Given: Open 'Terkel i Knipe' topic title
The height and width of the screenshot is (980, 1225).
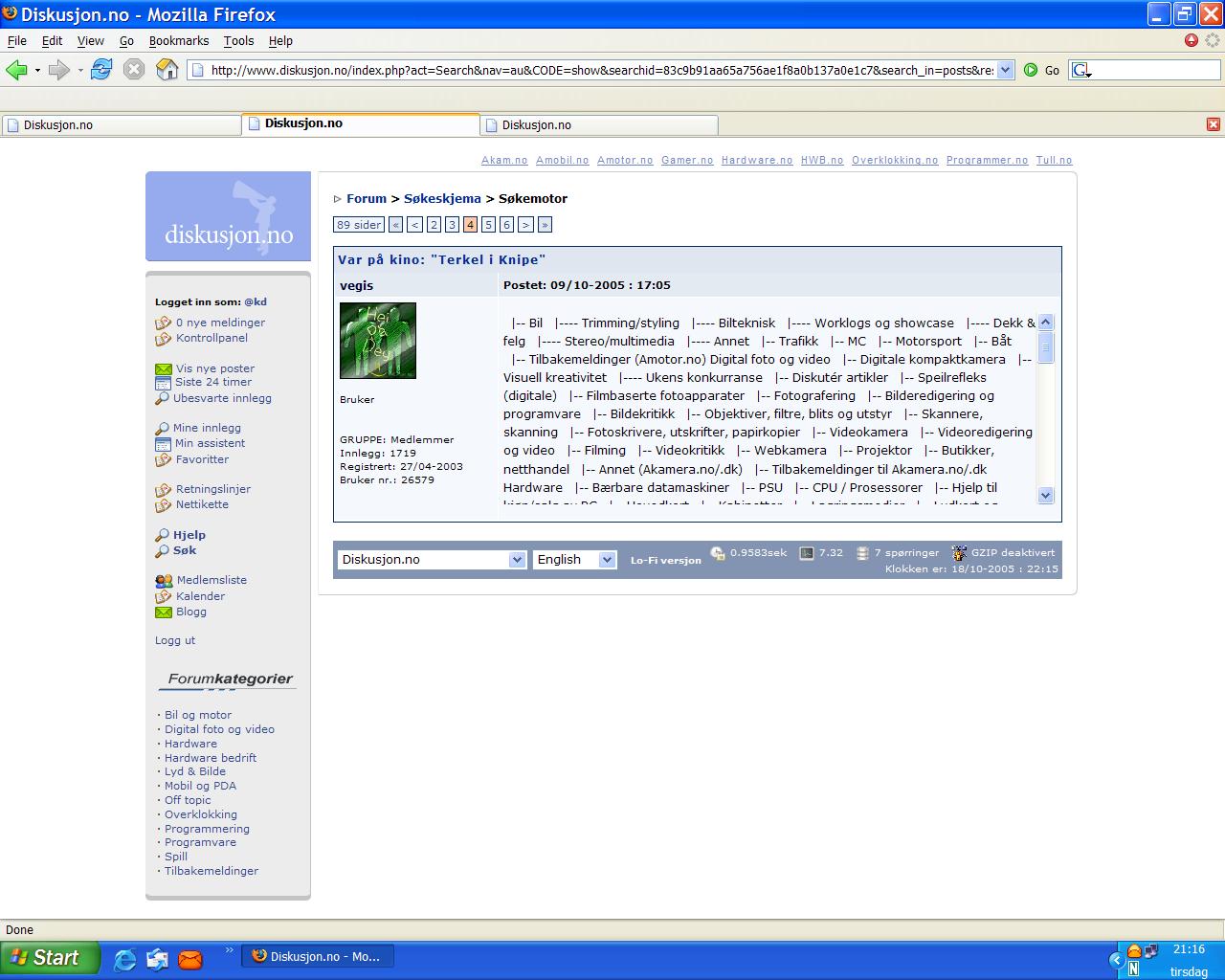Looking at the screenshot, I should point(441,259).
